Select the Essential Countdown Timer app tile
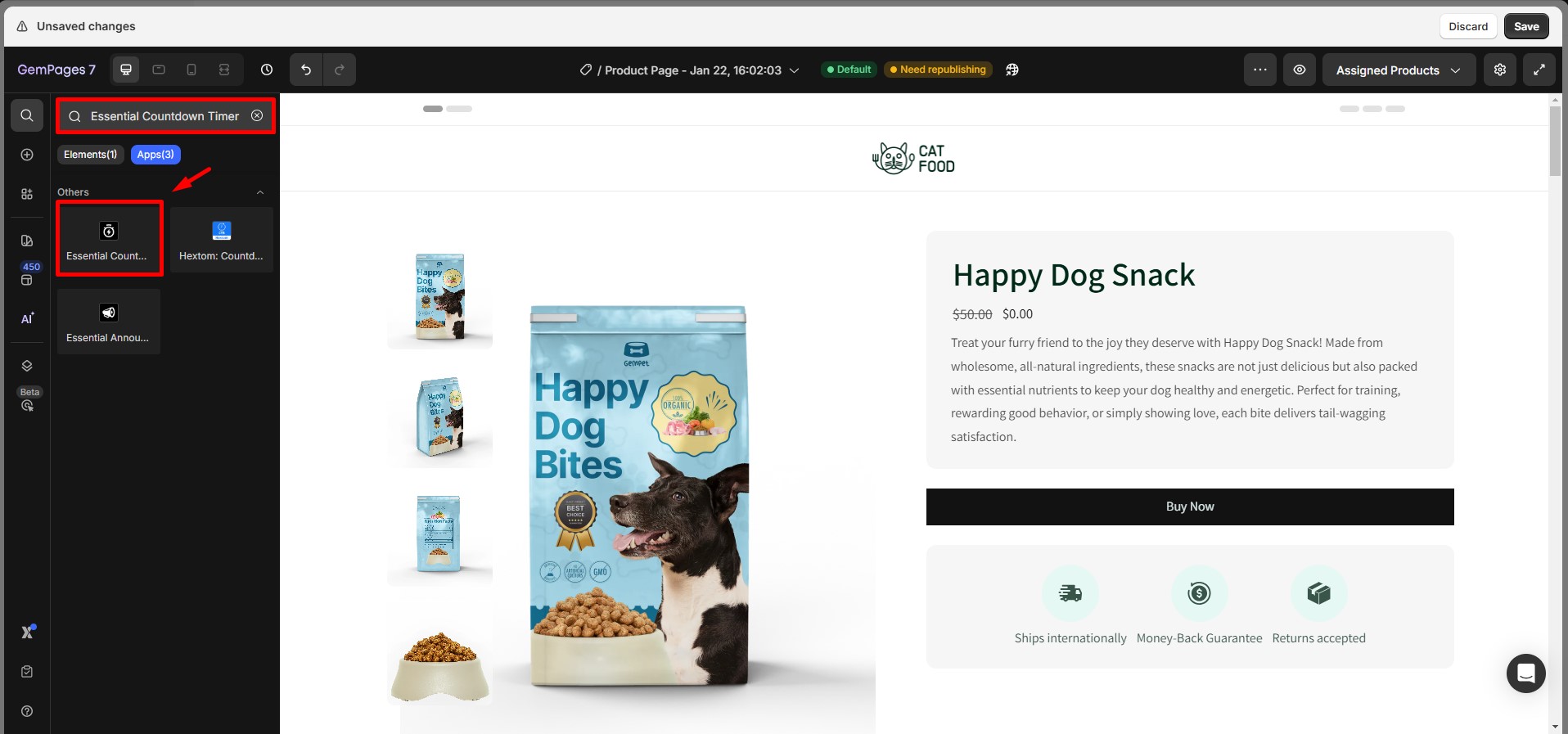Screen dimensions: 1568x734 (109, 239)
